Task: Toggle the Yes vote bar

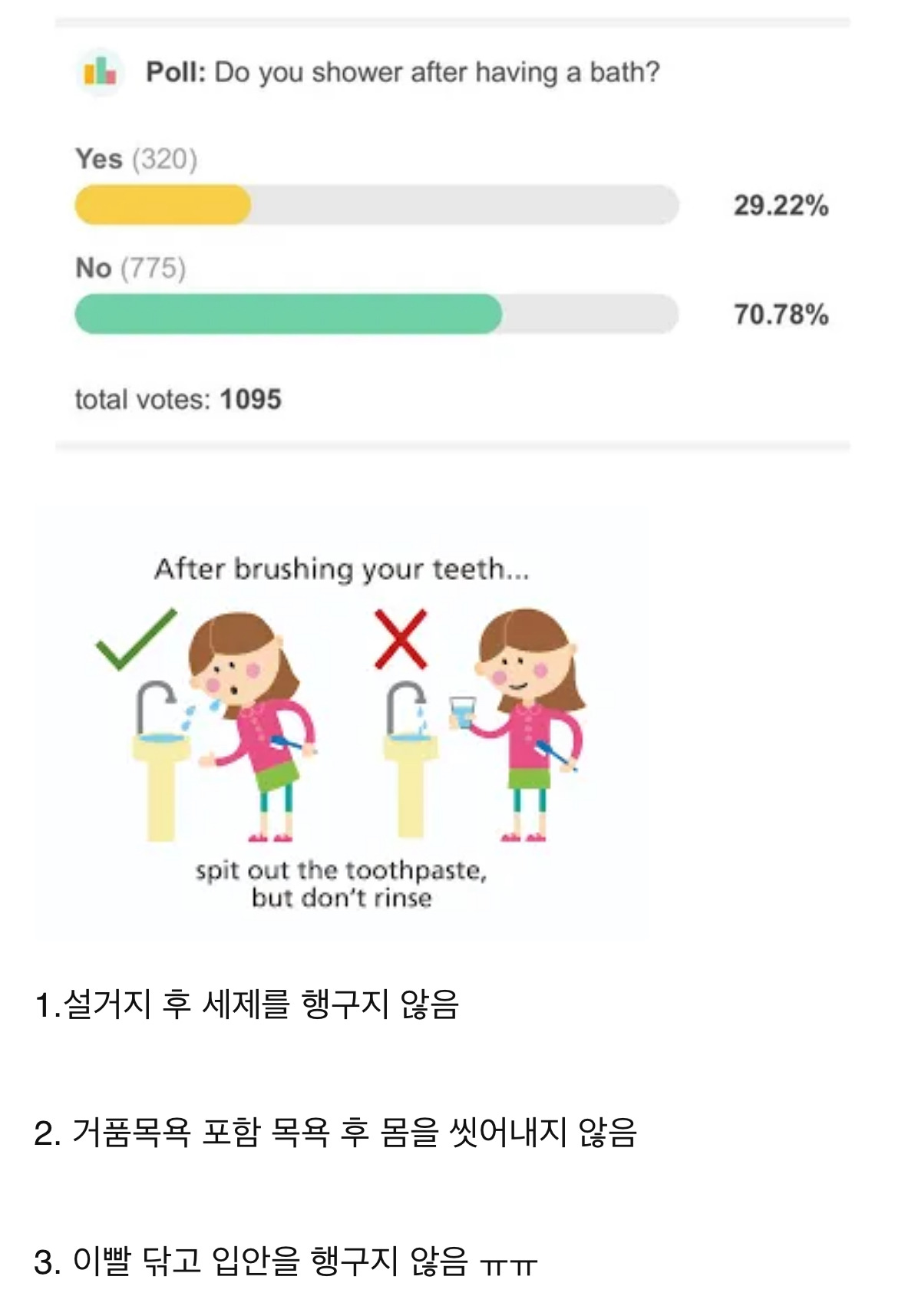Action: (x=161, y=201)
